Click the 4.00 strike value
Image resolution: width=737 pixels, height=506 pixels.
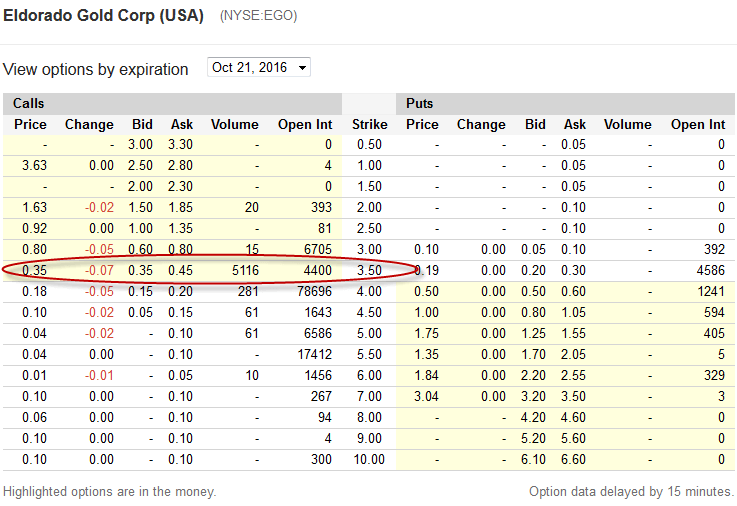point(369,292)
